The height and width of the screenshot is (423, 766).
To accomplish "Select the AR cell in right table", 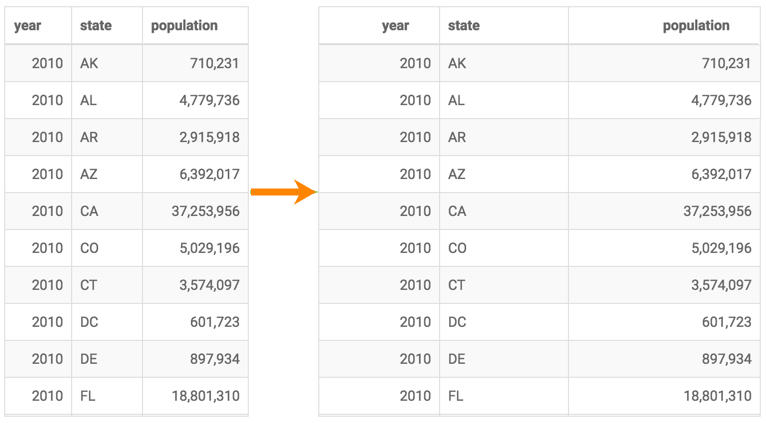I will coord(457,137).
